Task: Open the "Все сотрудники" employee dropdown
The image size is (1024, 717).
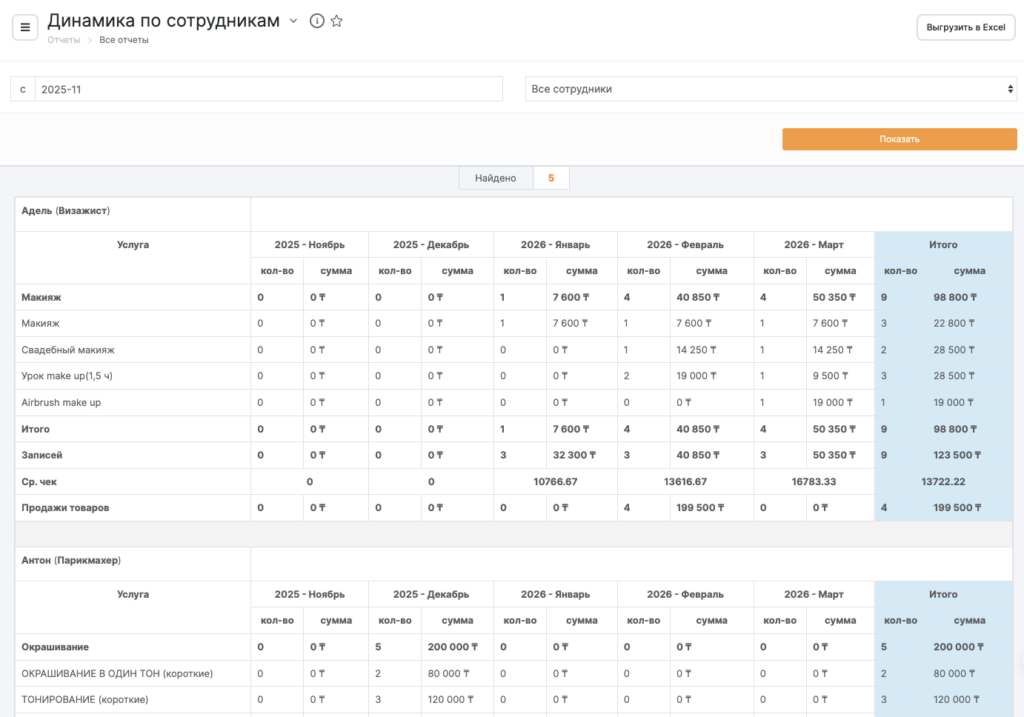Action: click(x=770, y=89)
